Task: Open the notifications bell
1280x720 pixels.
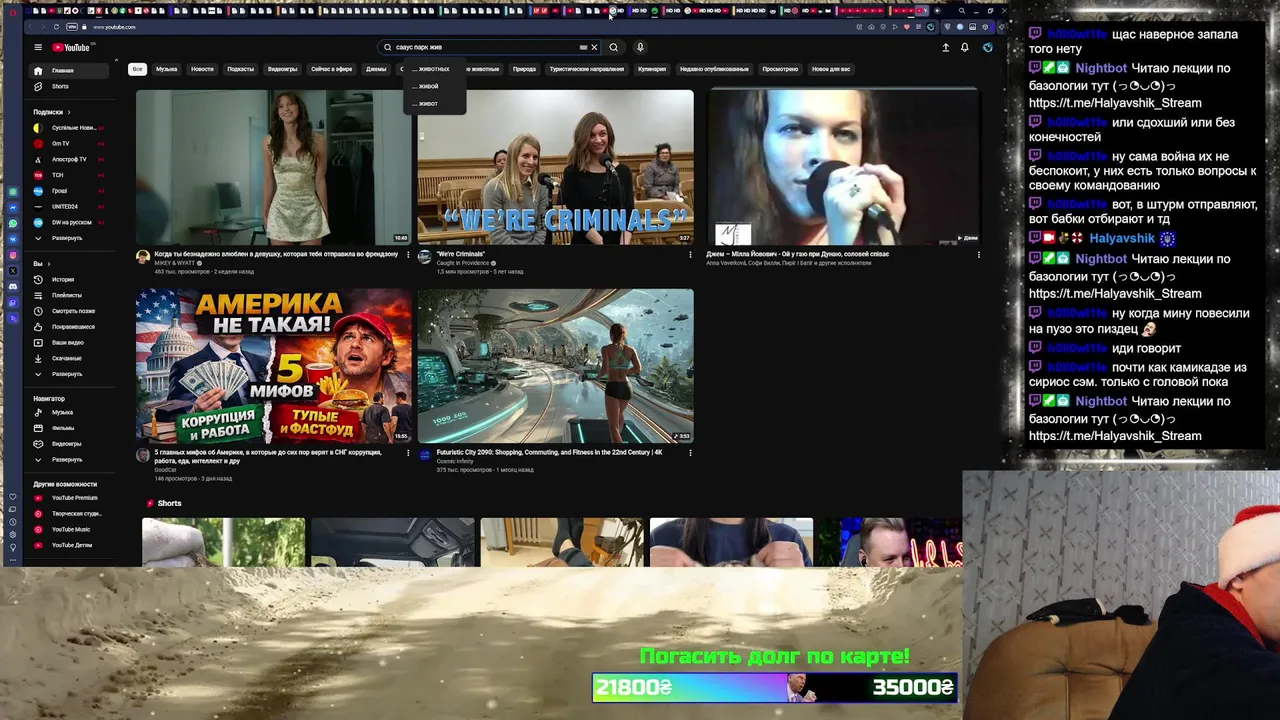Action: [x=965, y=47]
